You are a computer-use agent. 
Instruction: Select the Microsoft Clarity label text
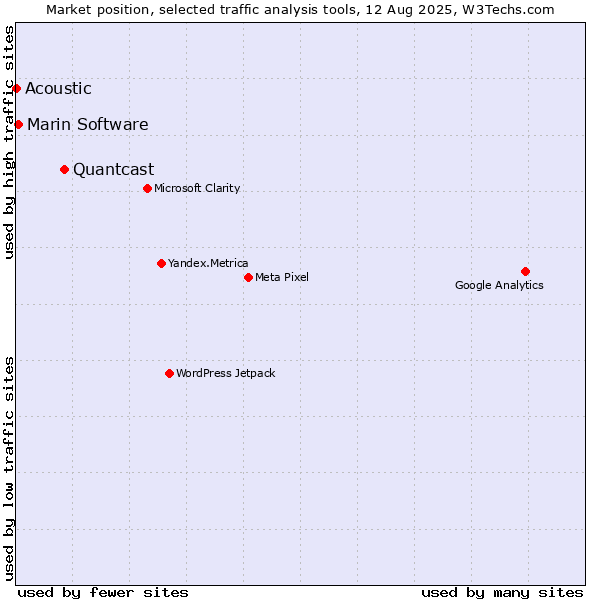tap(197, 188)
